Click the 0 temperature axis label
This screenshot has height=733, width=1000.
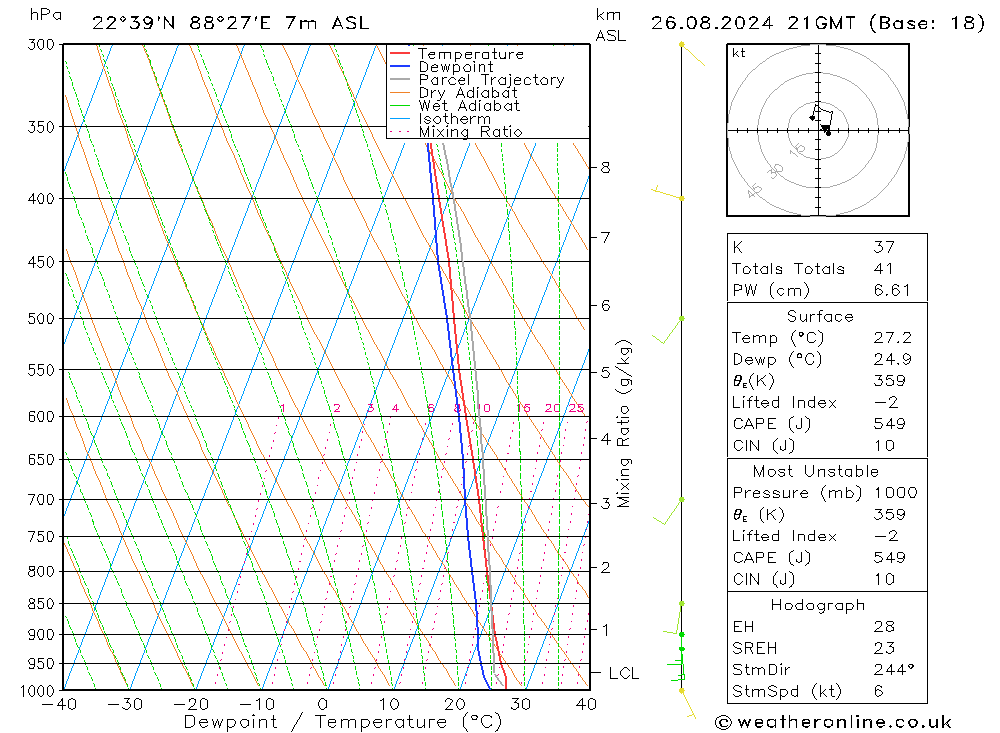pyautogui.click(x=323, y=704)
